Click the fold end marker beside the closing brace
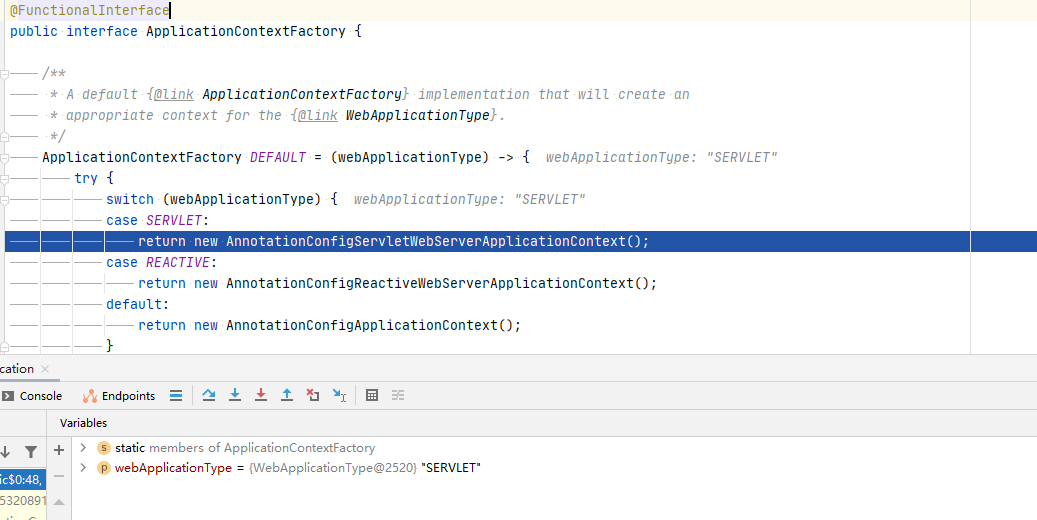Viewport: 1037px width, 520px height. pos(4,346)
